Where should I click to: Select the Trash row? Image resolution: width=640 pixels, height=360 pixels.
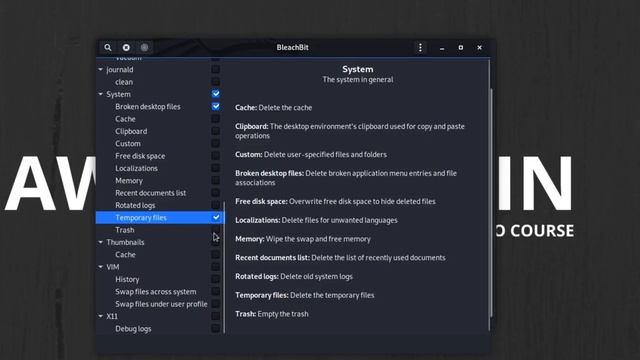[160, 230]
